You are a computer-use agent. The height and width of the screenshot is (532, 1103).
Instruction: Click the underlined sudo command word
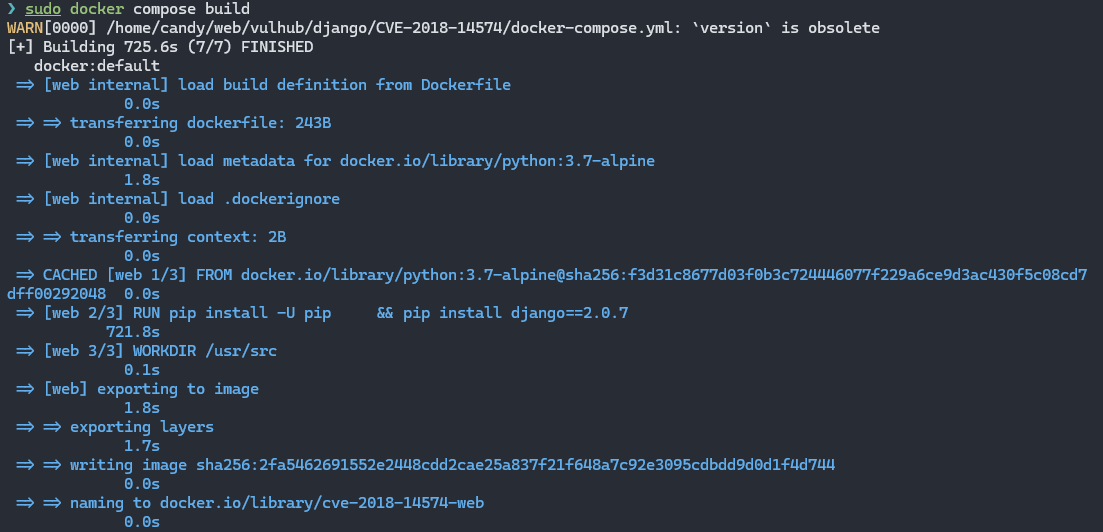pos(43,9)
